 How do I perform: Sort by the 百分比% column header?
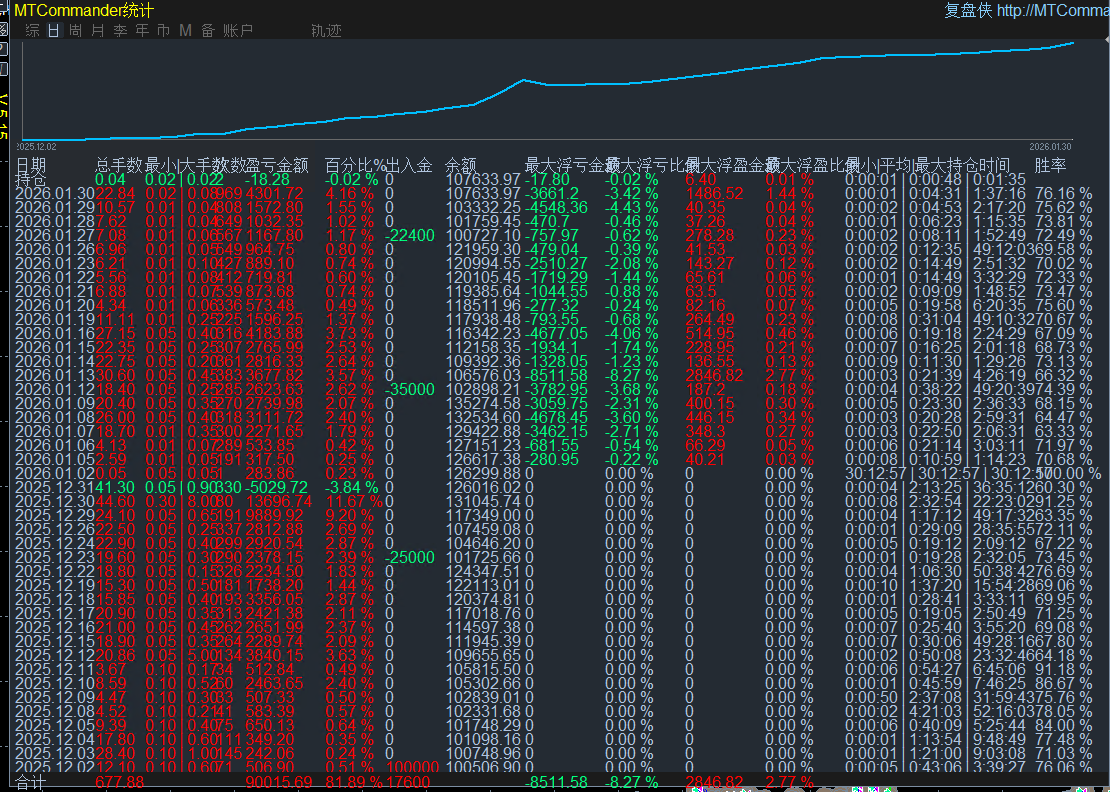click(x=355, y=165)
